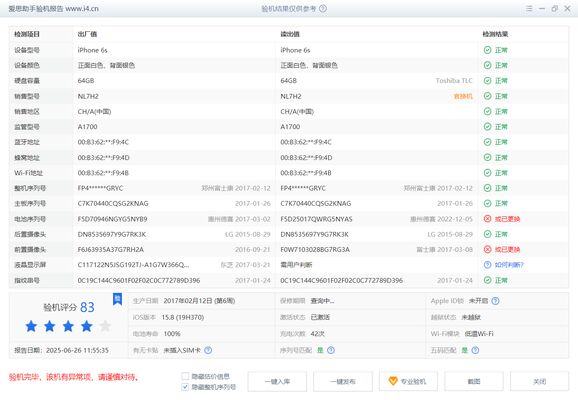Click the orange 官换机 tag
The height and width of the screenshot is (400, 578).
click(463, 96)
